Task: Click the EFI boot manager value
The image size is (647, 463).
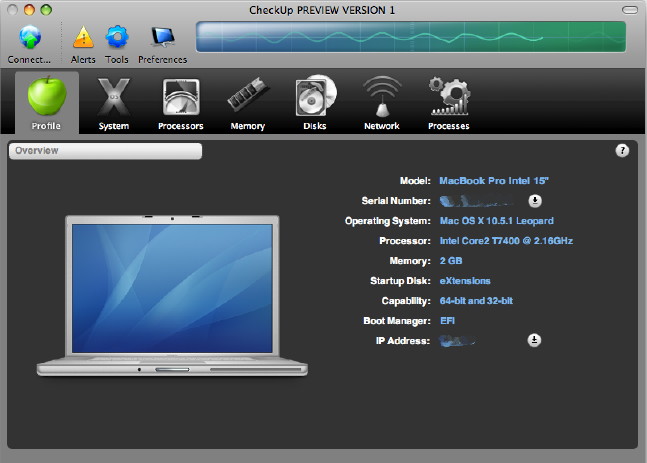Action: (x=447, y=321)
